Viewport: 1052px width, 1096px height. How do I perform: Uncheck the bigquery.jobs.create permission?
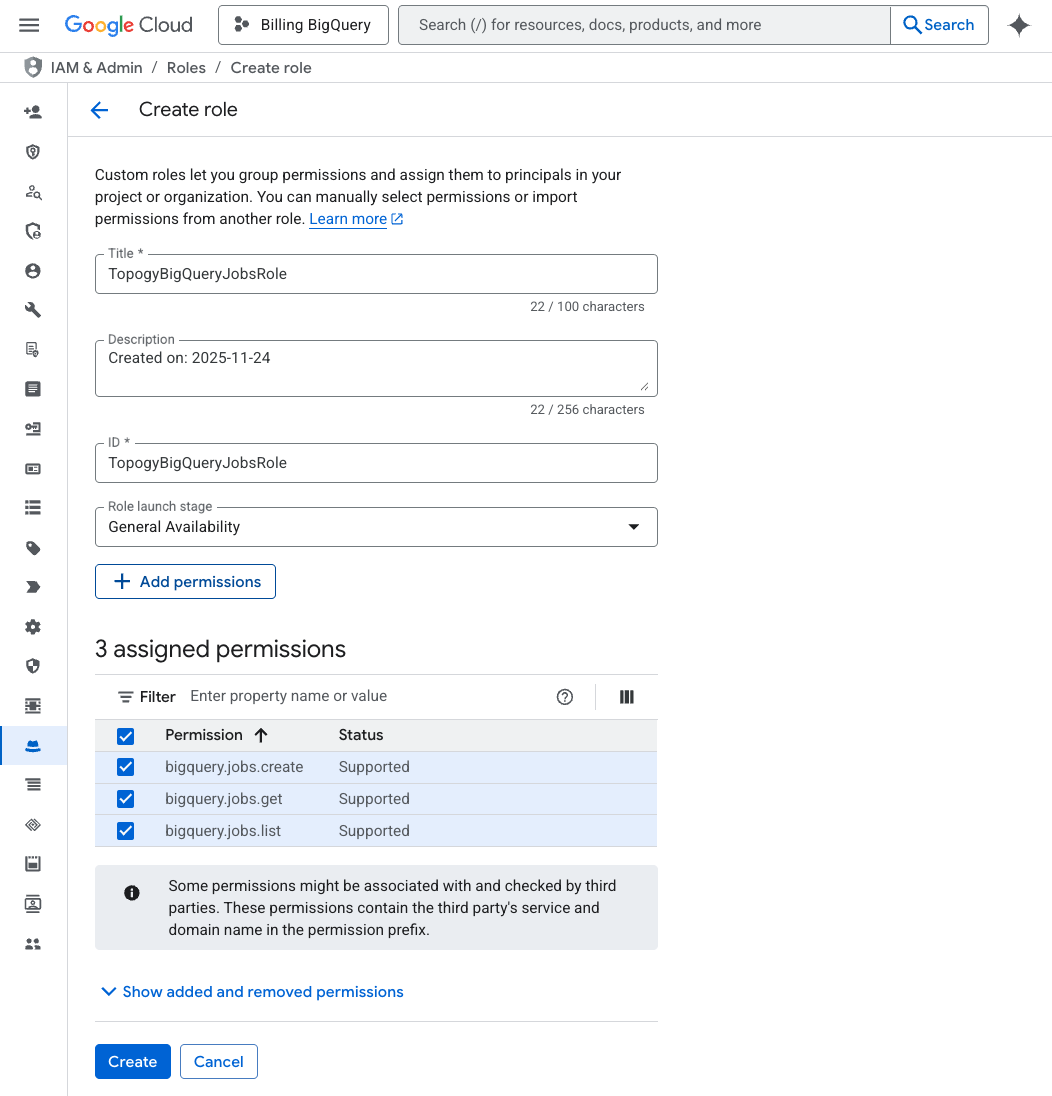[126, 767]
